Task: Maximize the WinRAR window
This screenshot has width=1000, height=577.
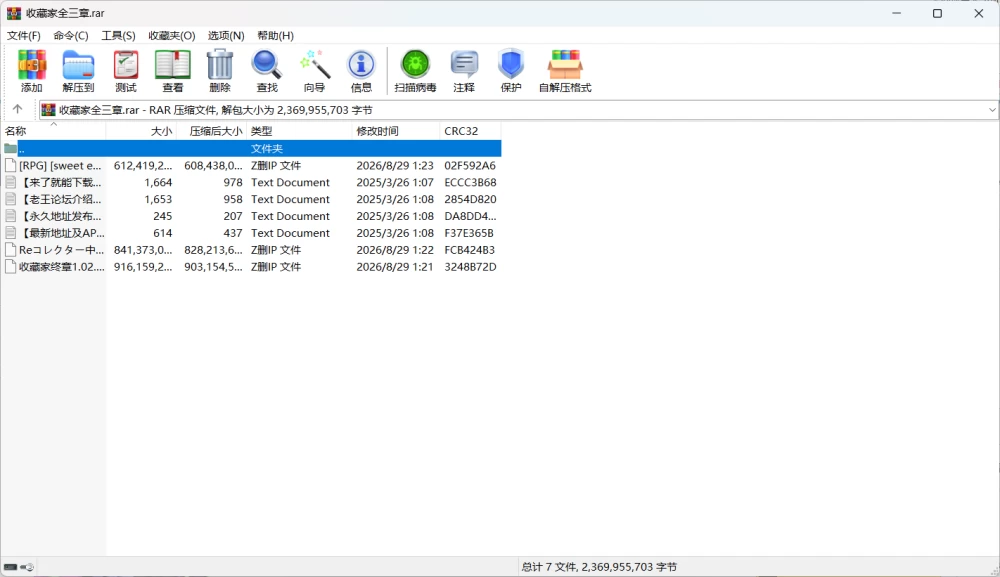Action: tap(937, 13)
